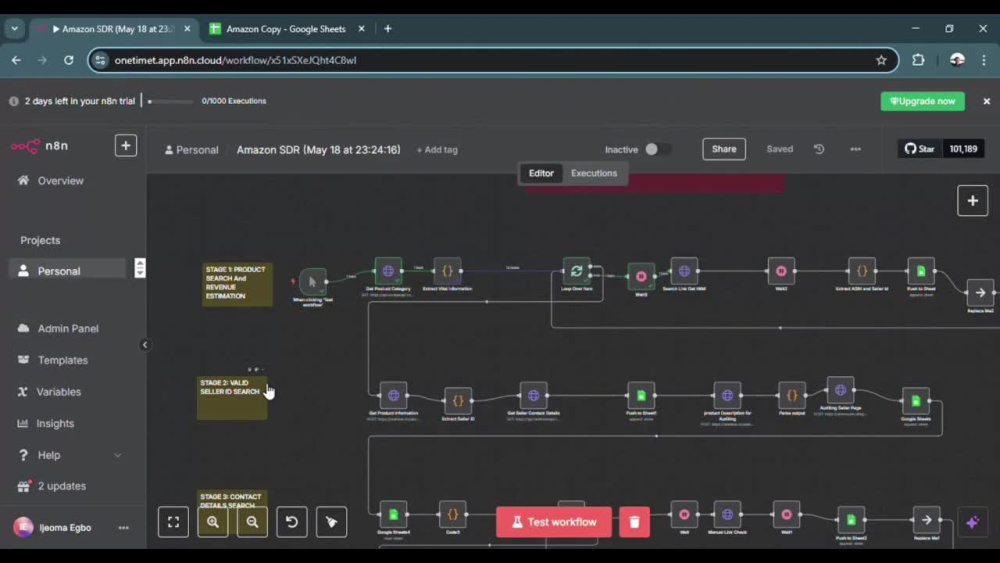This screenshot has height=563, width=1000.
Task: Open the Personal project
Action: pyautogui.click(x=67, y=271)
